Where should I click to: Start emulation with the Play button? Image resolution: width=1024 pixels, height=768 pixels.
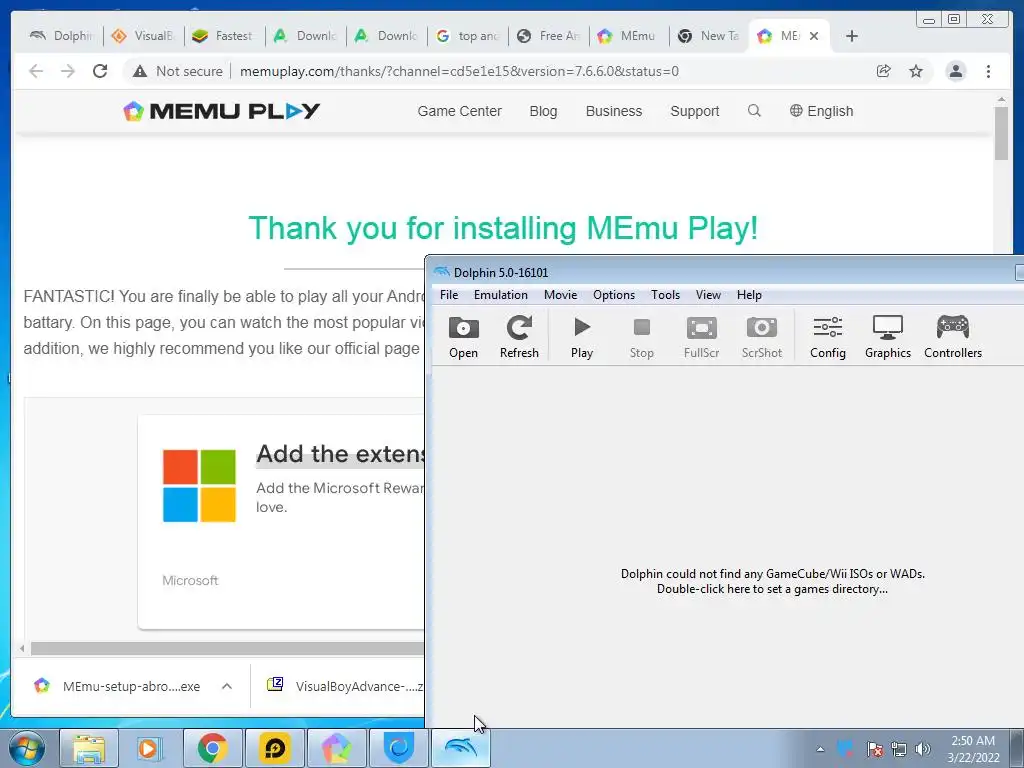(581, 337)
